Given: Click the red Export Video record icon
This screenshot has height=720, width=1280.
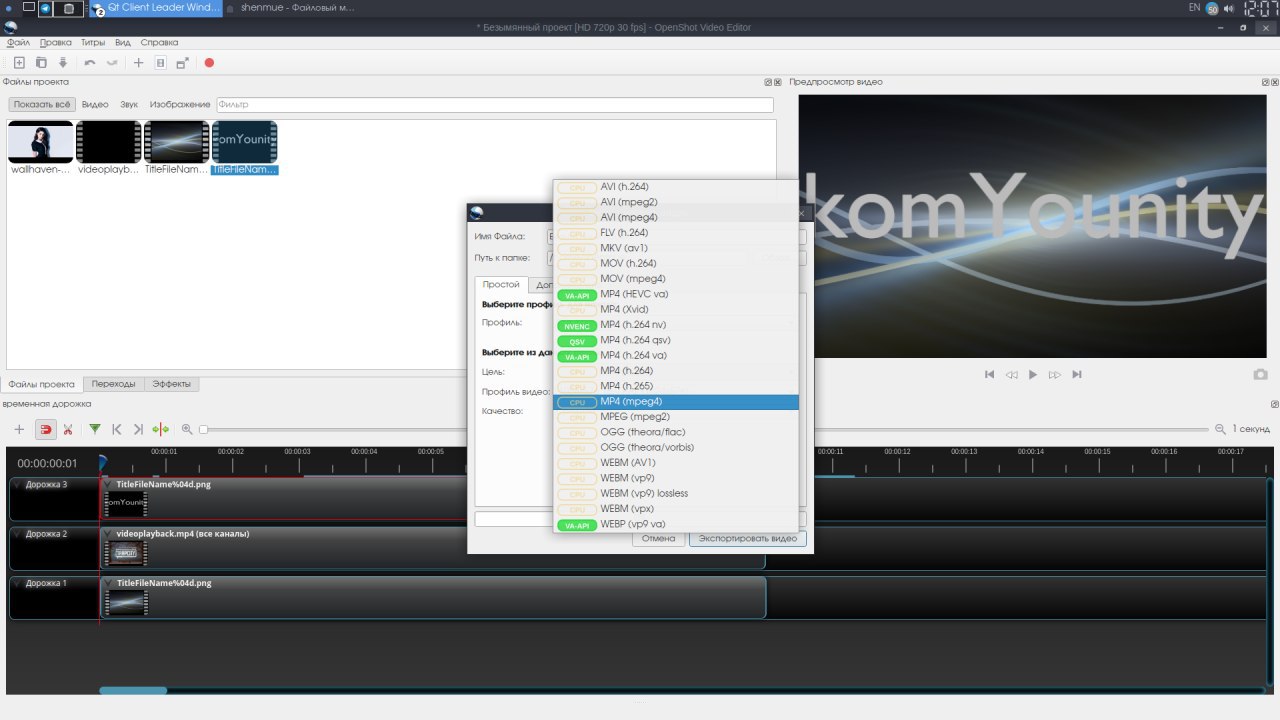Looking at the screenshot, I should coord(209,63).
